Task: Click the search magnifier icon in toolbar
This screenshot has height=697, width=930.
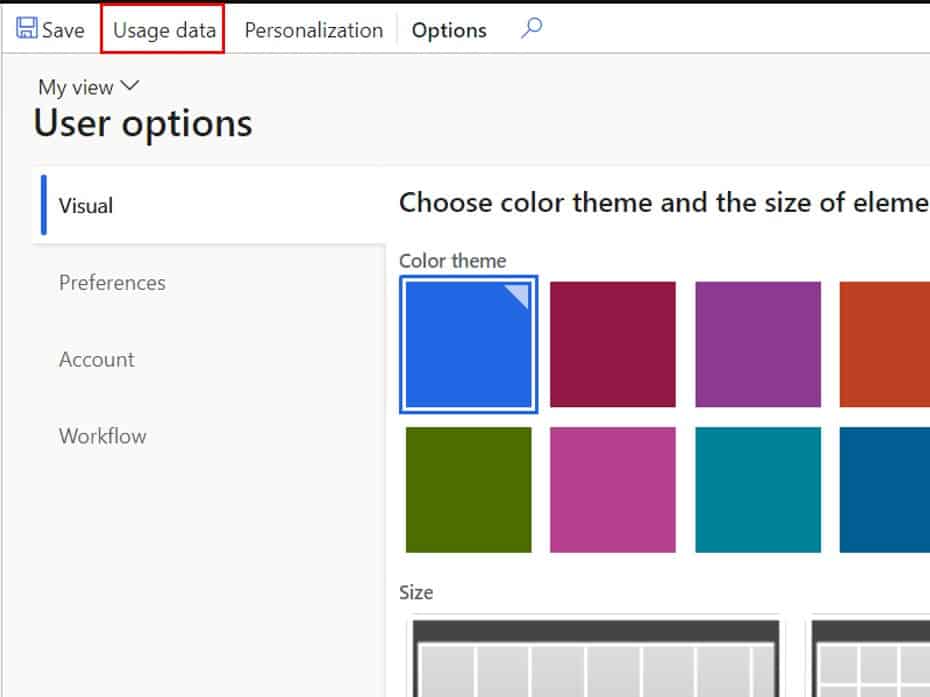Action: coord(531,28)
